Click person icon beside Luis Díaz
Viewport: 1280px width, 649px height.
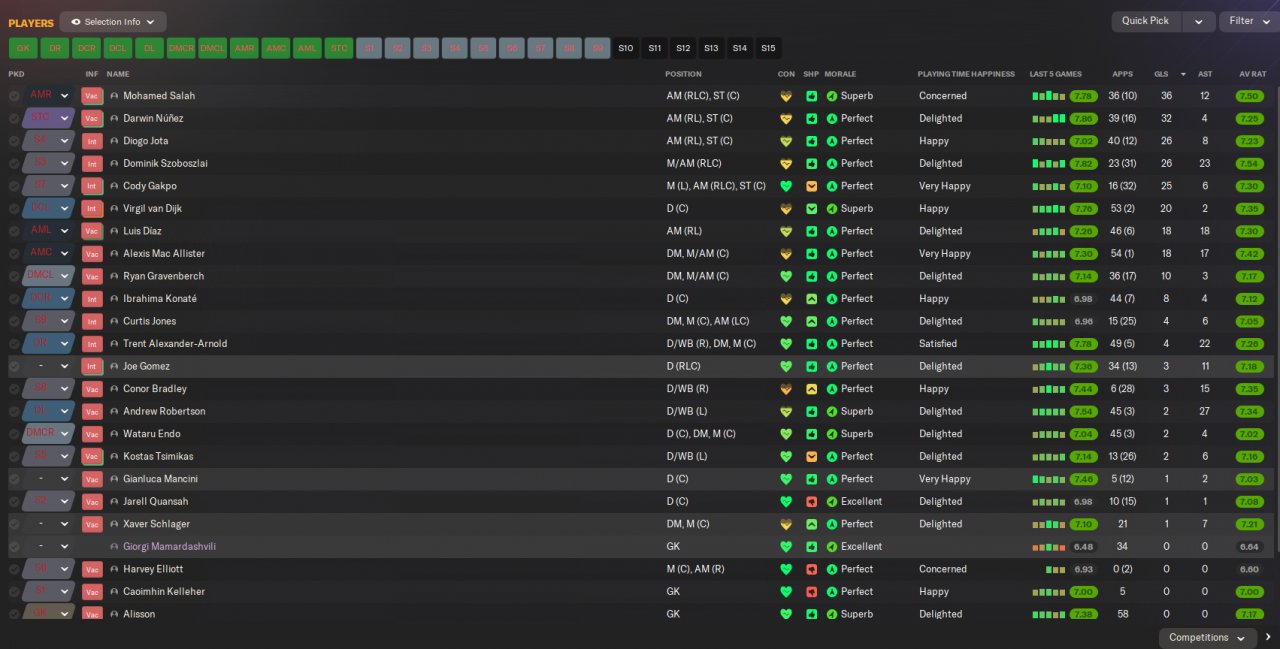click(114, 231)
